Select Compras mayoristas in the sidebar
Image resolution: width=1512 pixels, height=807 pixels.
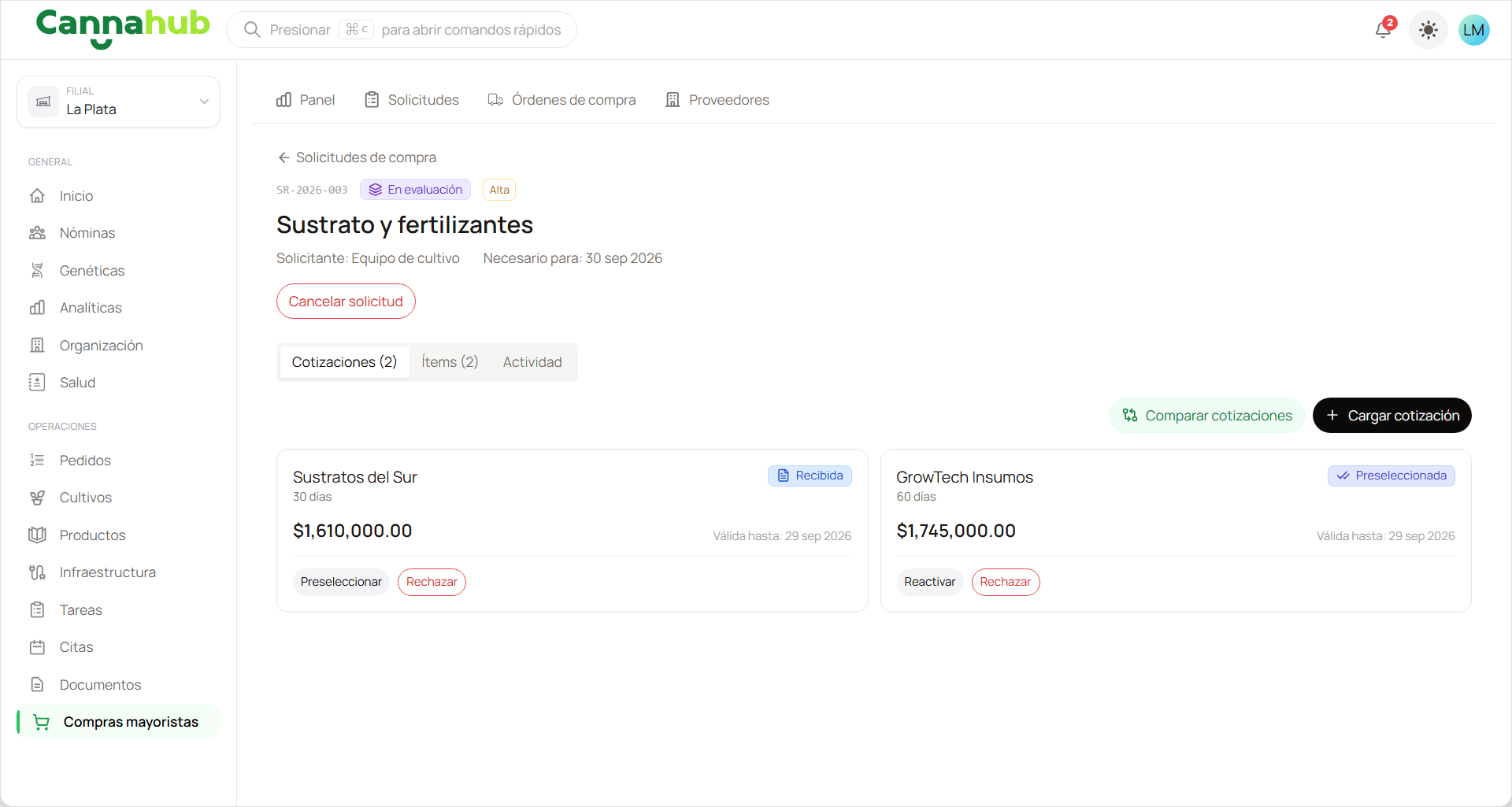click(x=119, y=722)
